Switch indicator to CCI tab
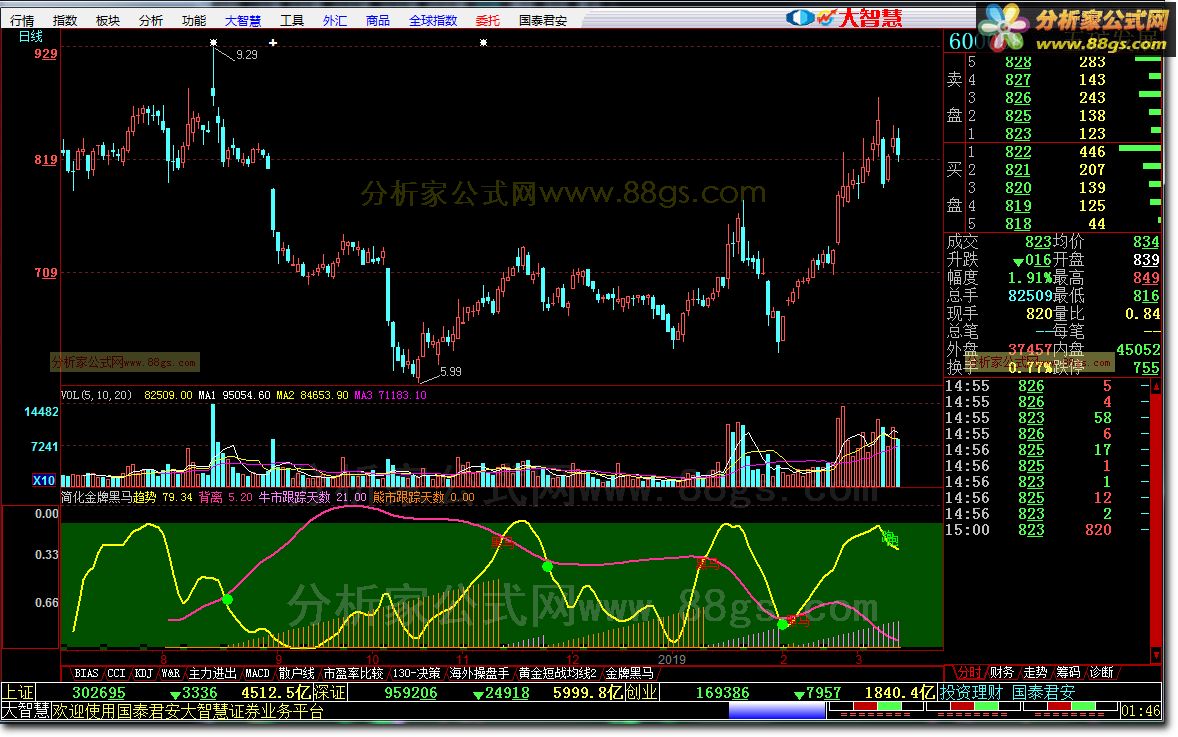1178x737 pixels. tap(116, 673)
